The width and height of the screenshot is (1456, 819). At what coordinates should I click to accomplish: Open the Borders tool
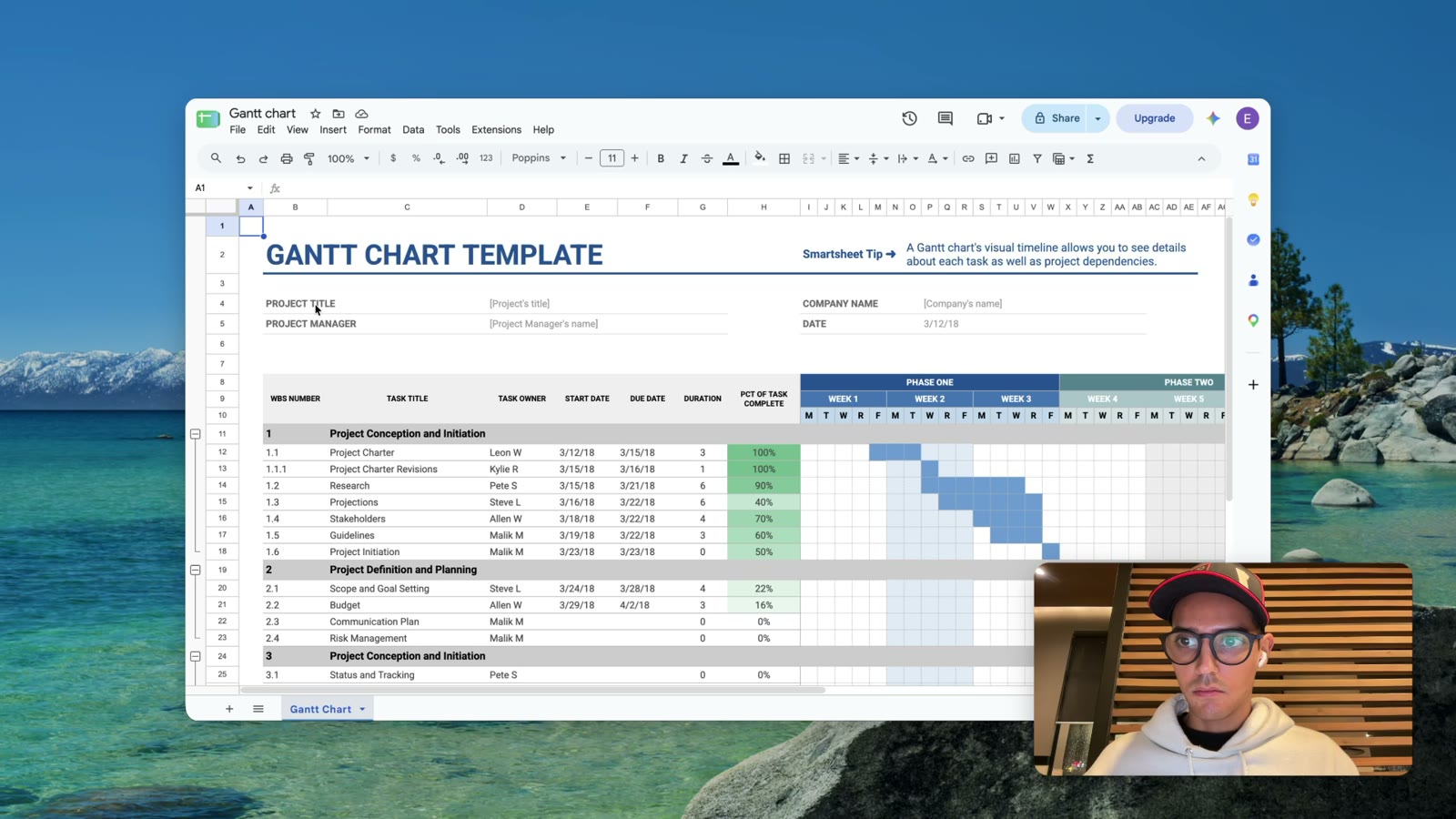coord(784,158)
